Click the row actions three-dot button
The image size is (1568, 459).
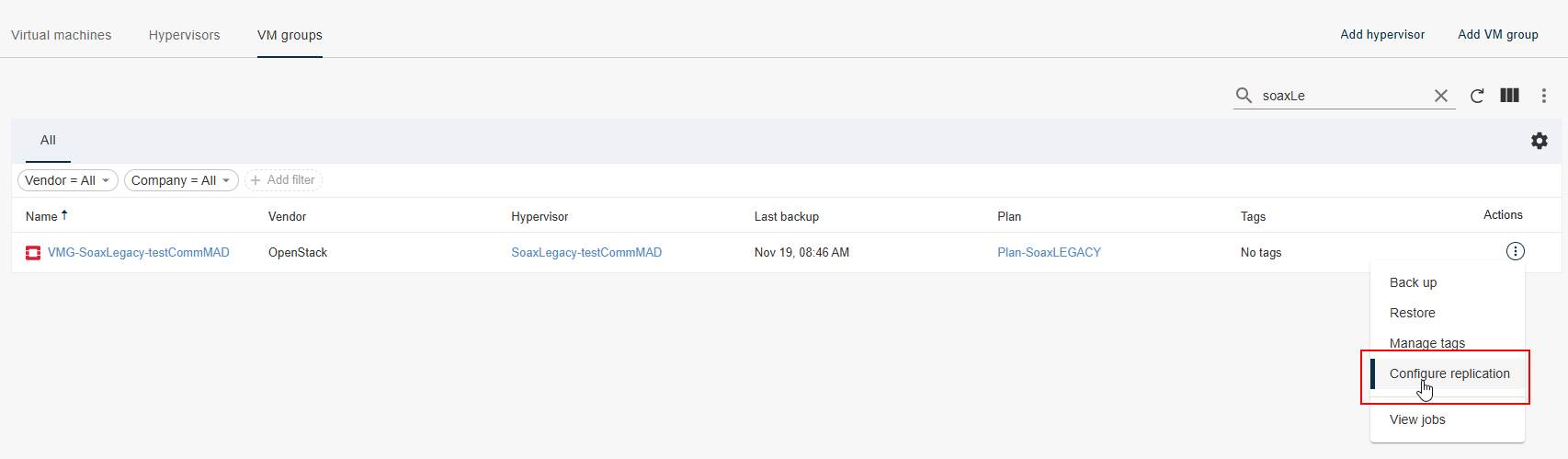point(1515,251)
